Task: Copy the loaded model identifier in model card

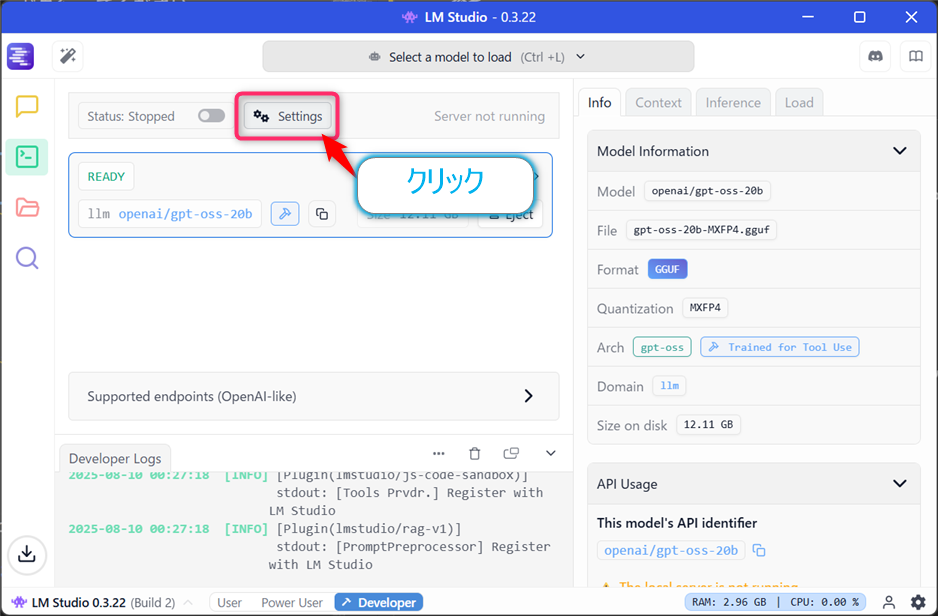Action: (x=322, y=214)
